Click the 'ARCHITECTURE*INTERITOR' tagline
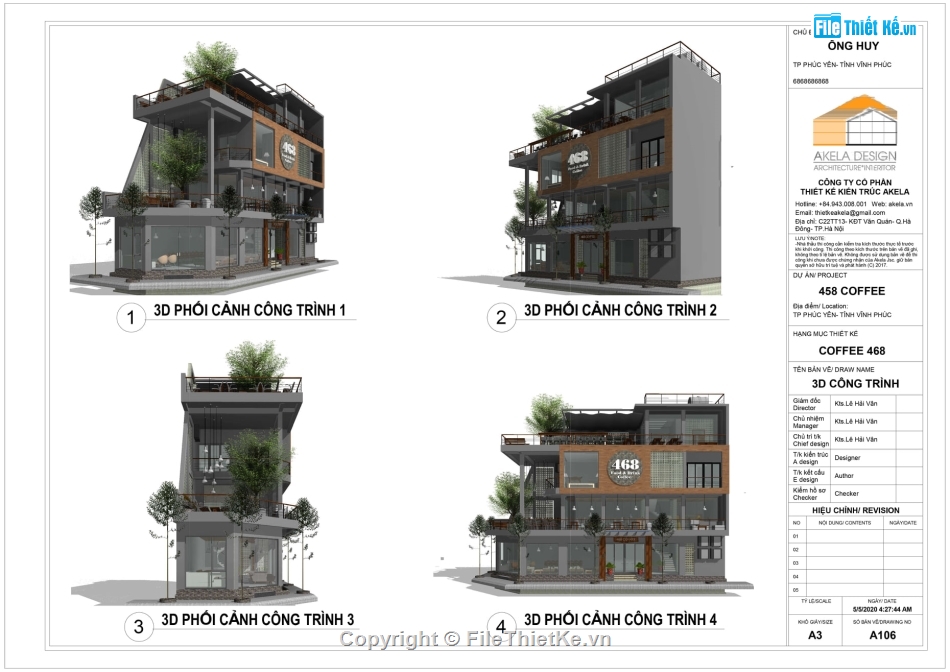Image resolution: width=950 pixels, height=672 pixels. (x=855, y=168)
